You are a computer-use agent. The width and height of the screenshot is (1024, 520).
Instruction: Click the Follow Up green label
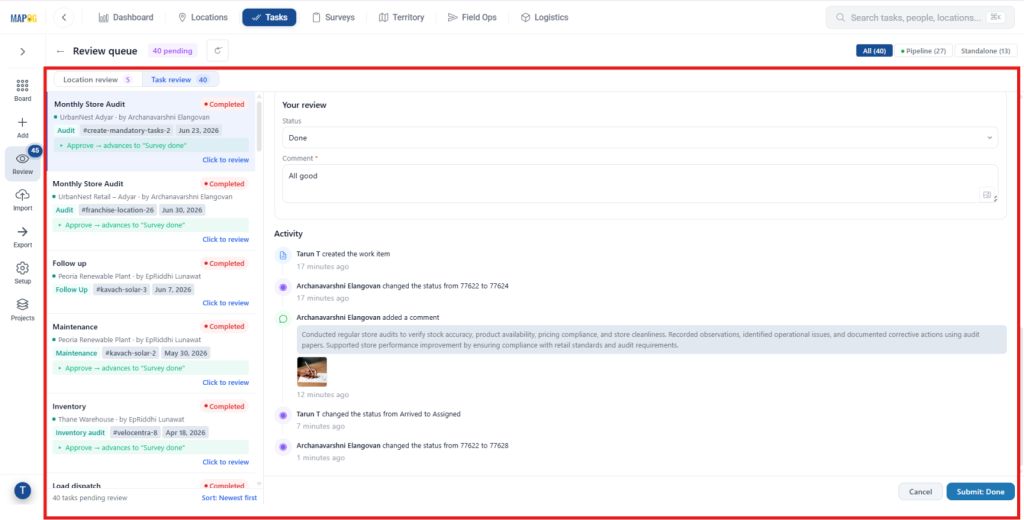[71, 289]
